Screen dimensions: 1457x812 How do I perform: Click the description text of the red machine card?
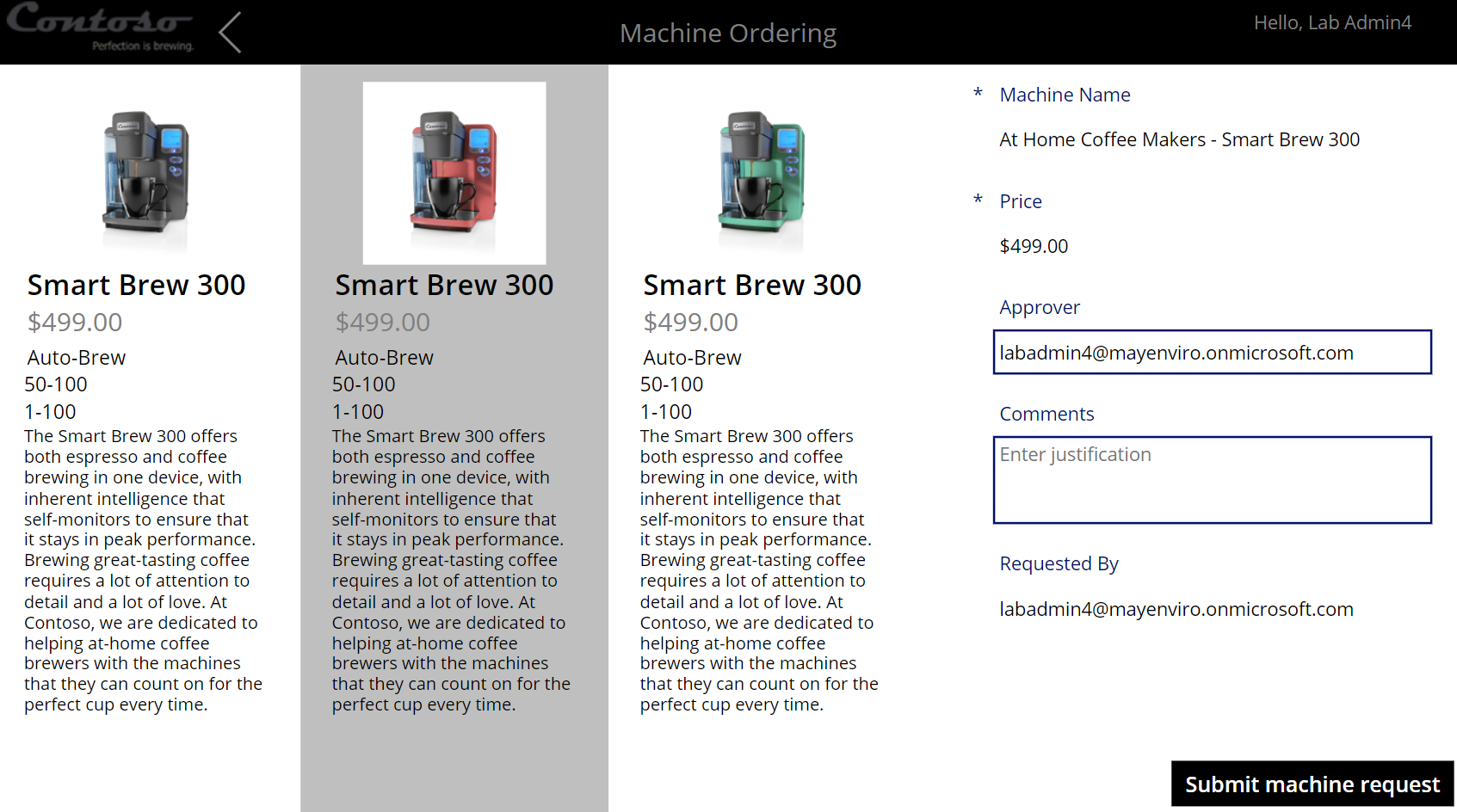pos(451,570)
